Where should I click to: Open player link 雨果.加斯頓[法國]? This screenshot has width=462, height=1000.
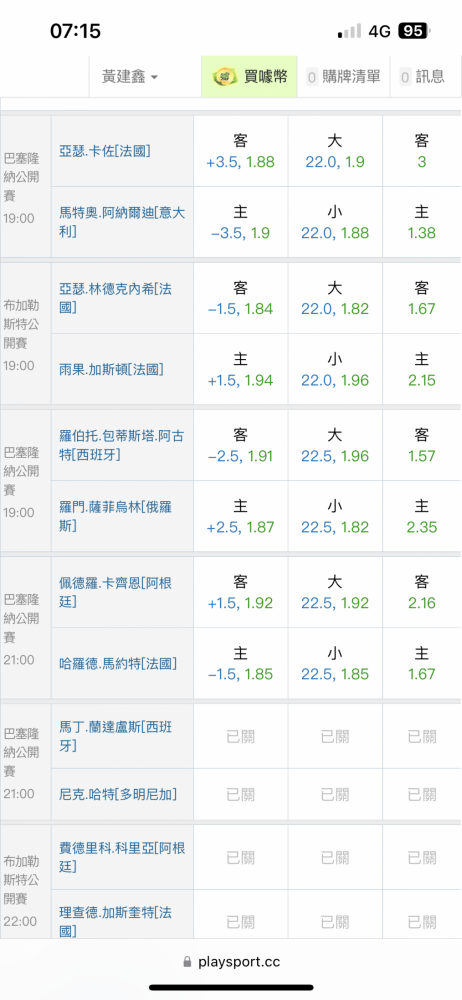pos(112,369)
